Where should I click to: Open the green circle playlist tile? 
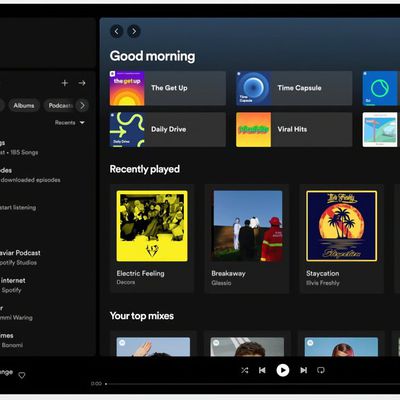[x=380, y=88]
